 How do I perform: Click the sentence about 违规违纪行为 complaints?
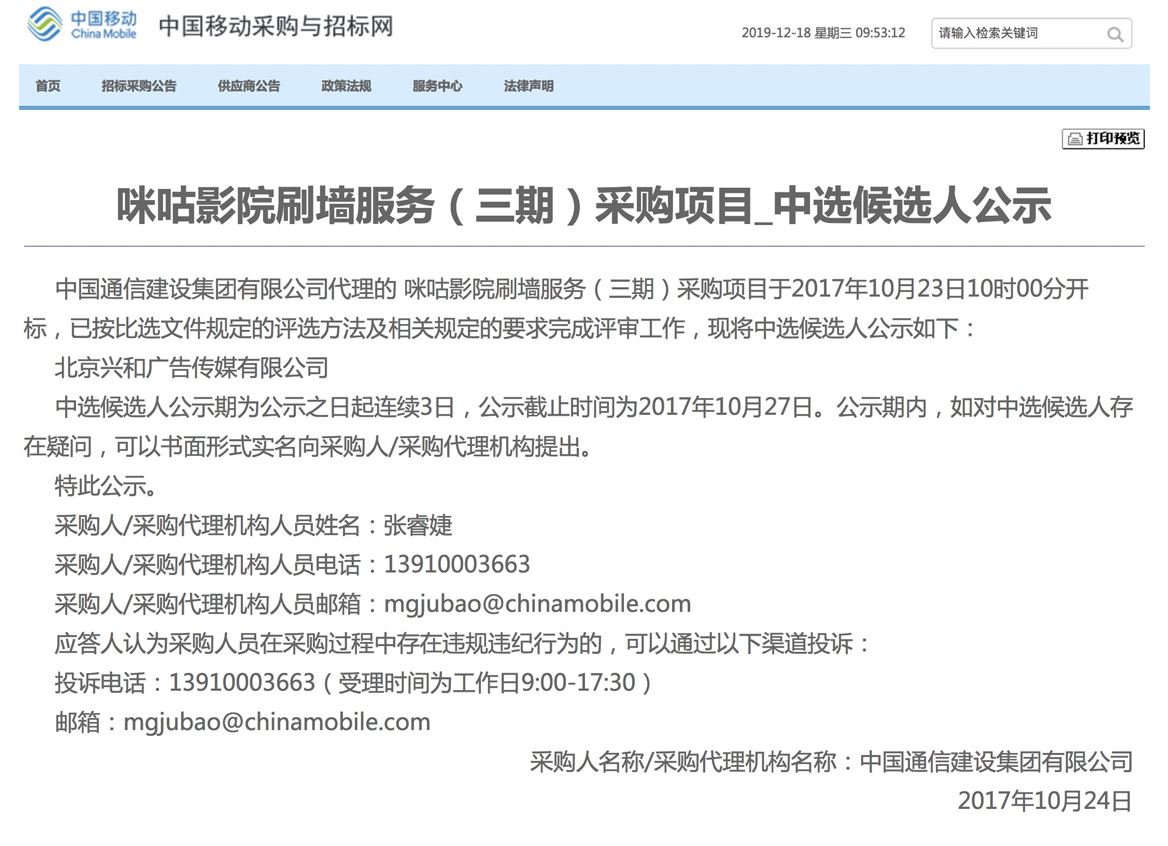(x=462, y=643)
